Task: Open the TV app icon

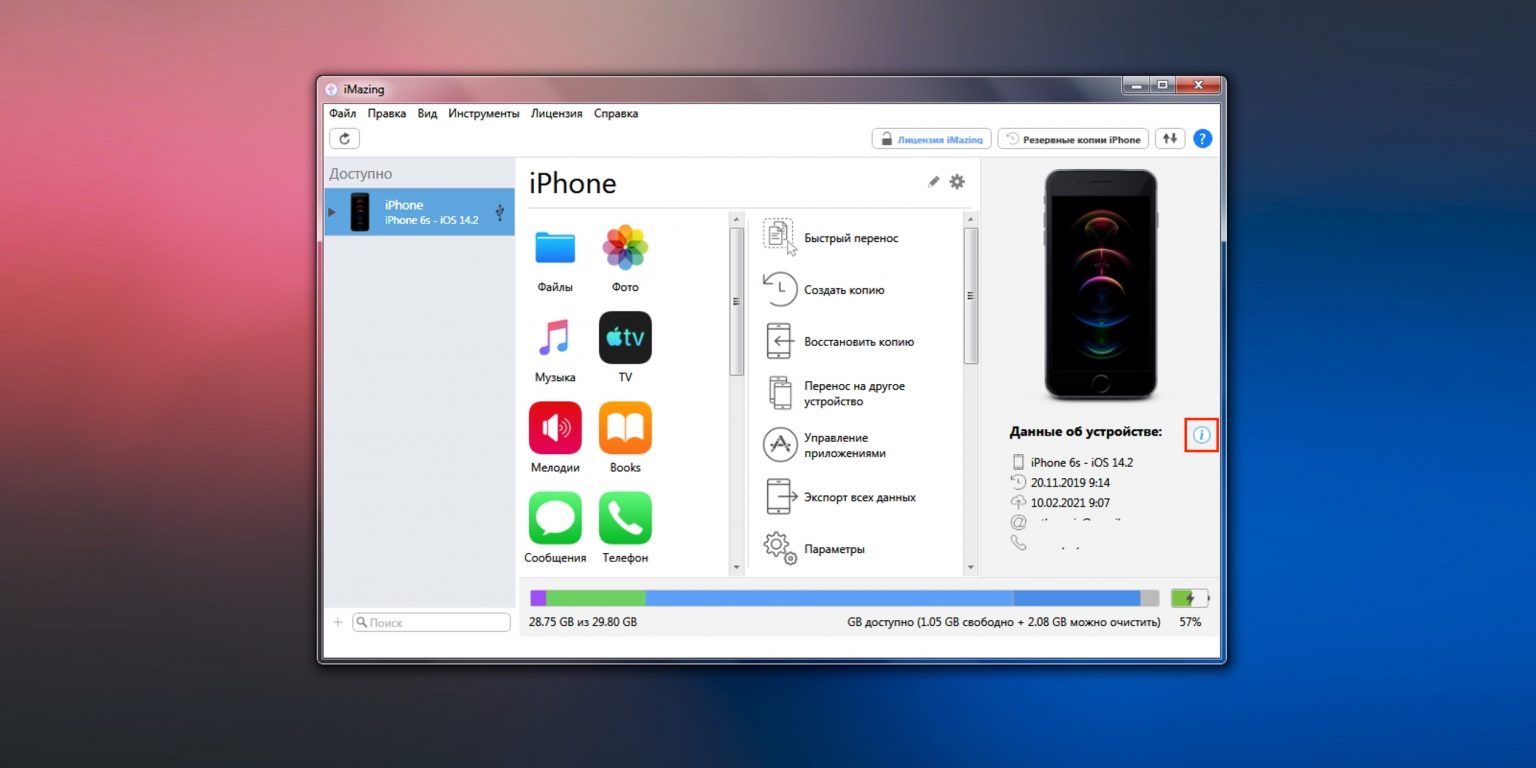Action: (x=625, y=337)
